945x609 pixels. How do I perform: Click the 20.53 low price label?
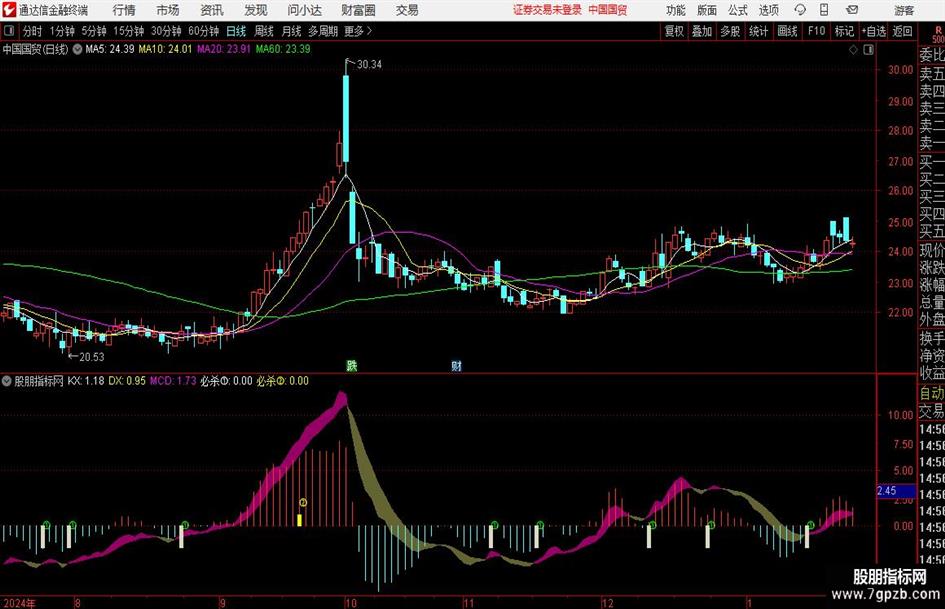(92, 357)
